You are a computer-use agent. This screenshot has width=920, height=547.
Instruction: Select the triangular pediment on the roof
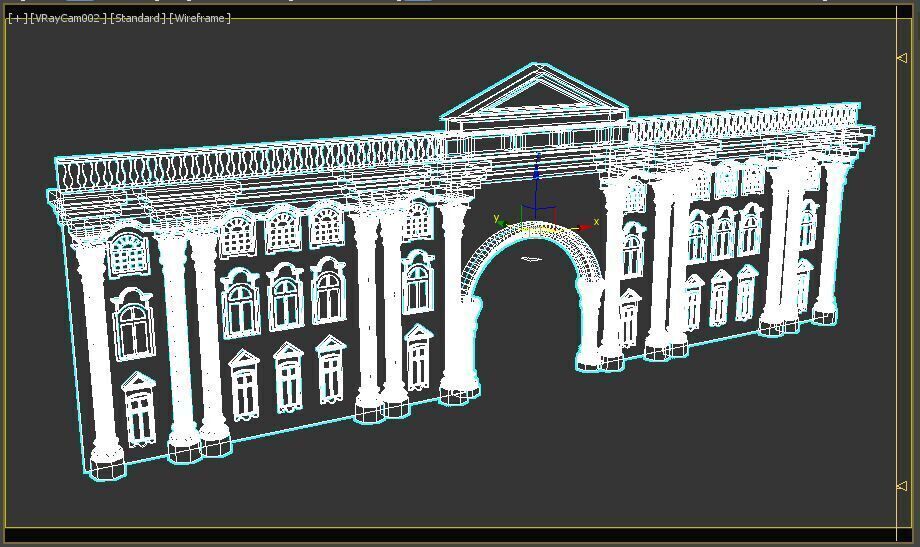pyautogui.click(x=535, y=94)
